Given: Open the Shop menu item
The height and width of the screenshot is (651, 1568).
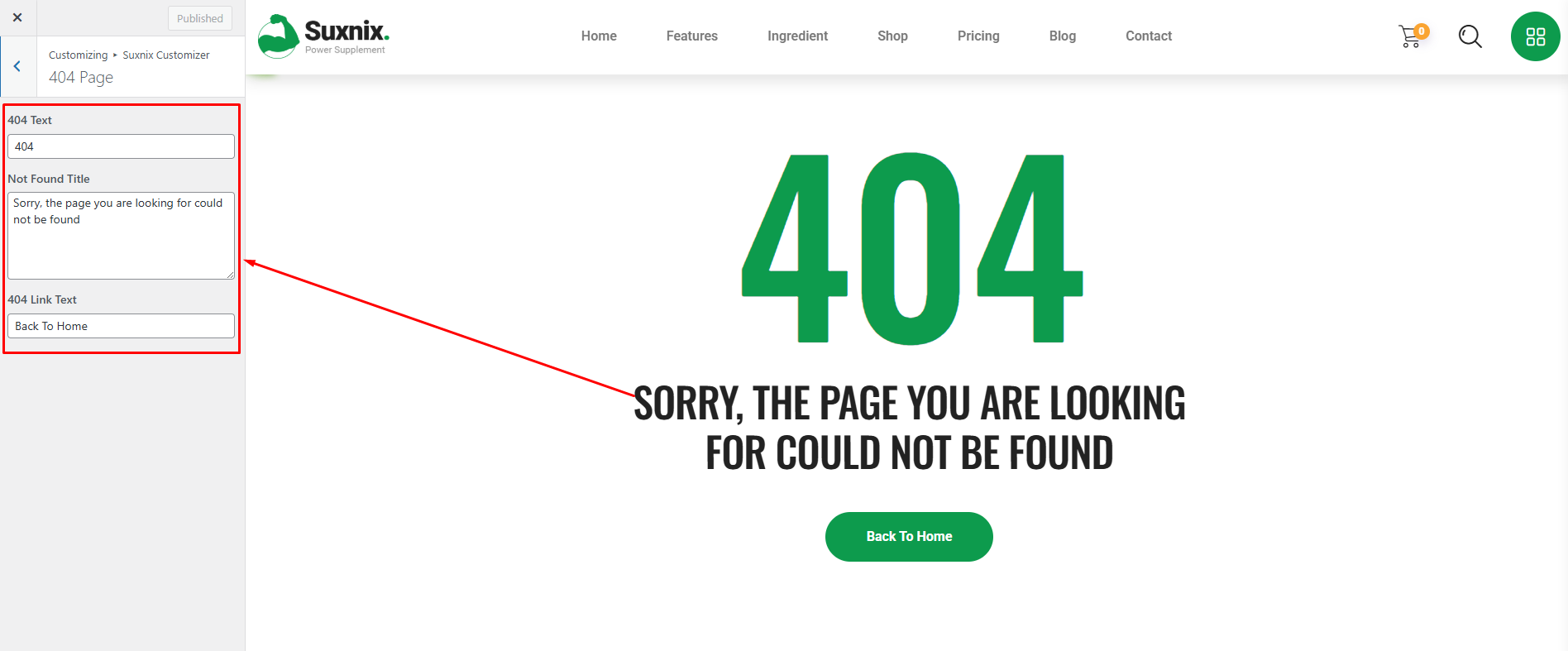Looking at the screenshot, I should click(892, 36).
